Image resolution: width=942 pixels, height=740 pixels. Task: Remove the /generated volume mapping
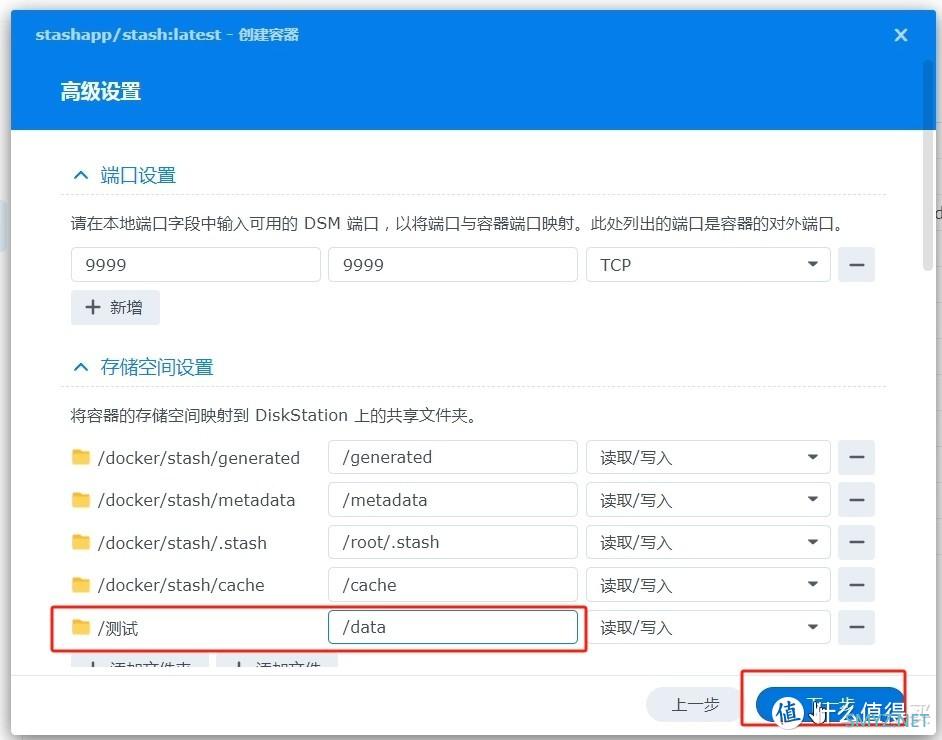click(x=856, y=457)
